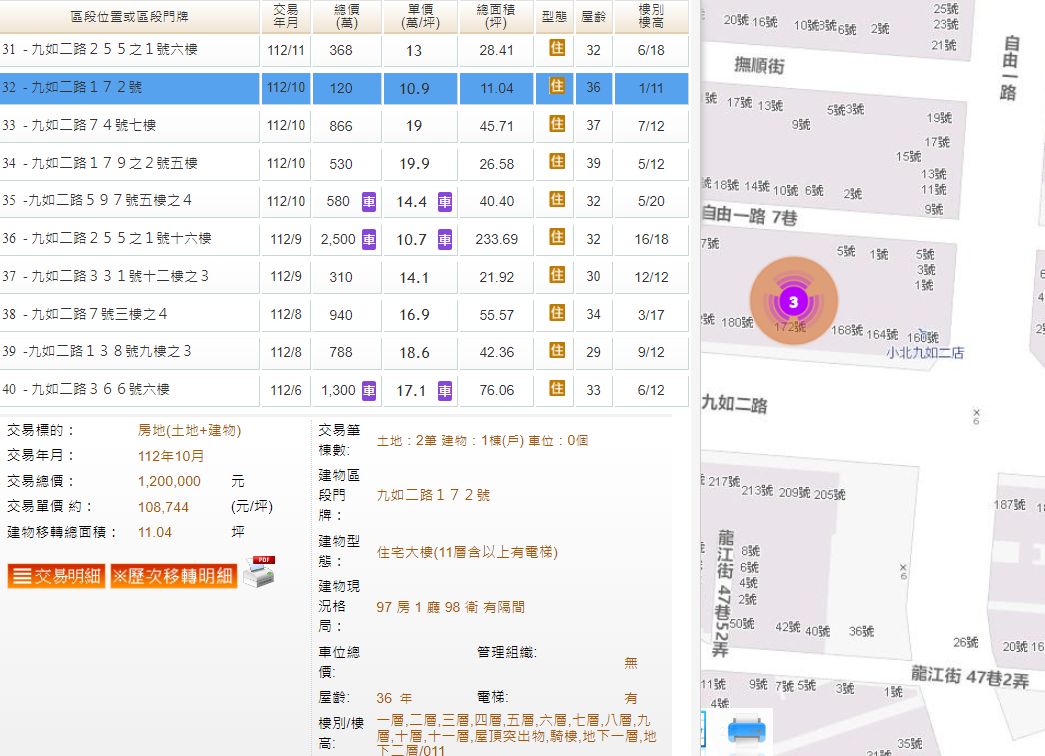Viewport: 1045px width, 756px height.
Task: Click the 55.57 area cell in row 38
Action: (497, 315)
